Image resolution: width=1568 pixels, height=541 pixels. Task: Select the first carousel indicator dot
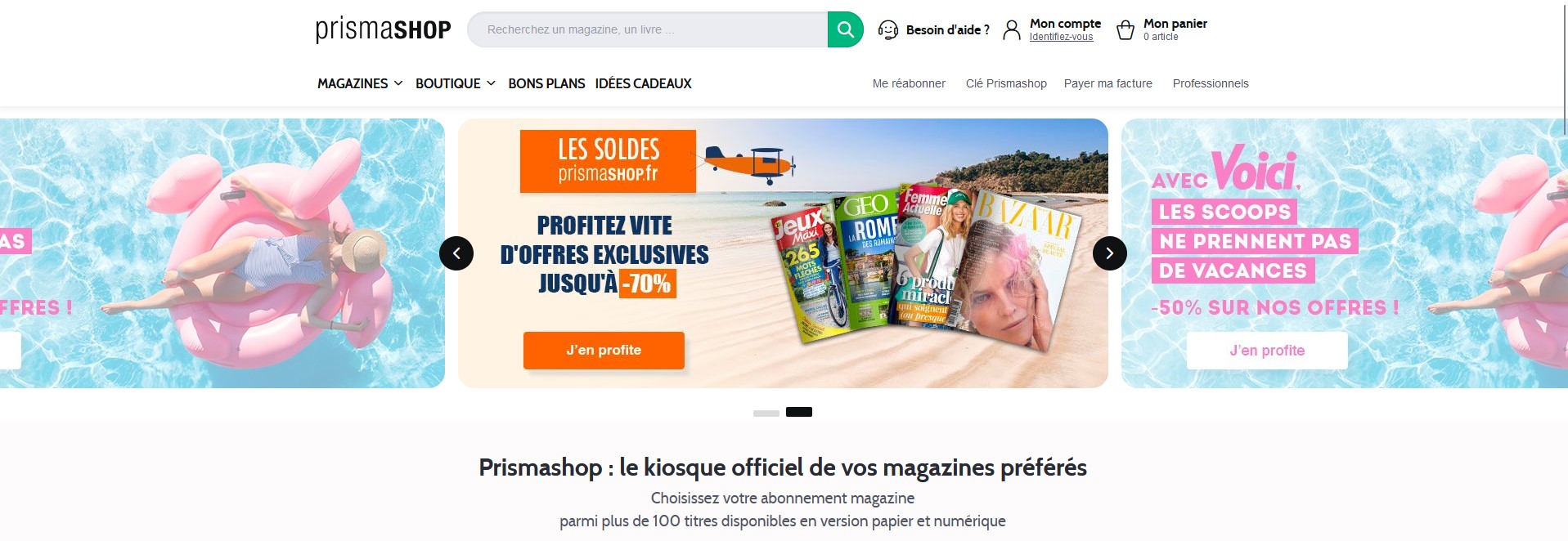(766, 413)
